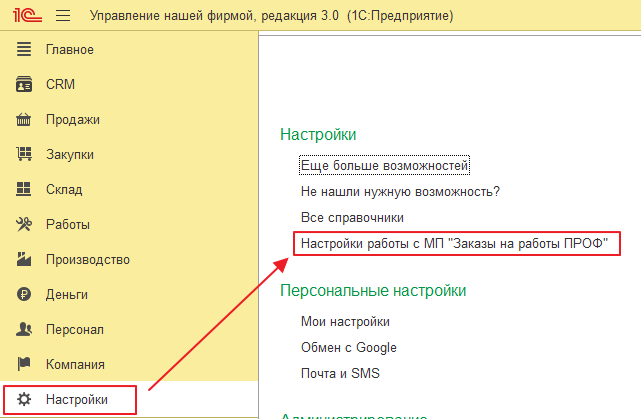Screen dimensions: 641x419
Task: Click the Компания flag icon
Action: tap(24, 364)
